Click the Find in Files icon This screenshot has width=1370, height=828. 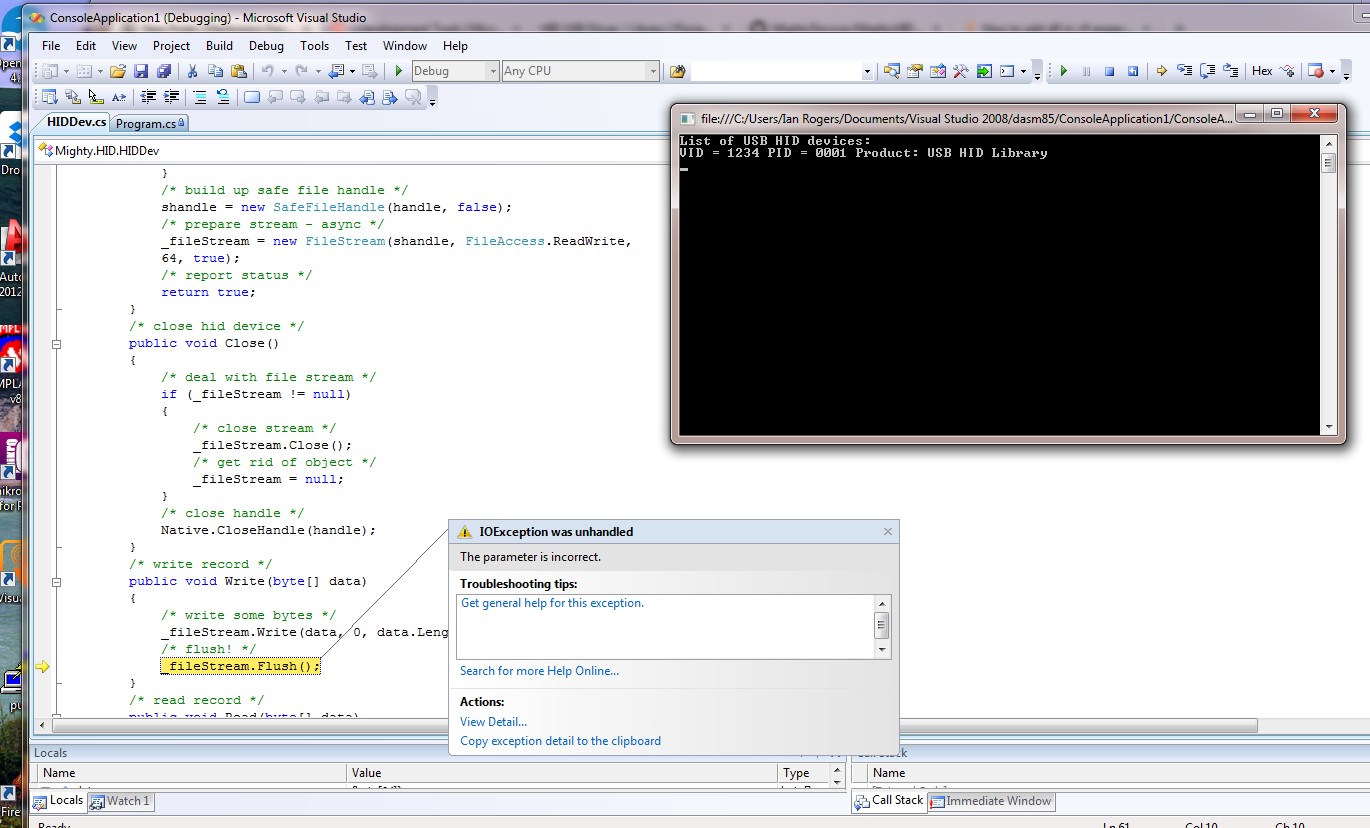678,71
